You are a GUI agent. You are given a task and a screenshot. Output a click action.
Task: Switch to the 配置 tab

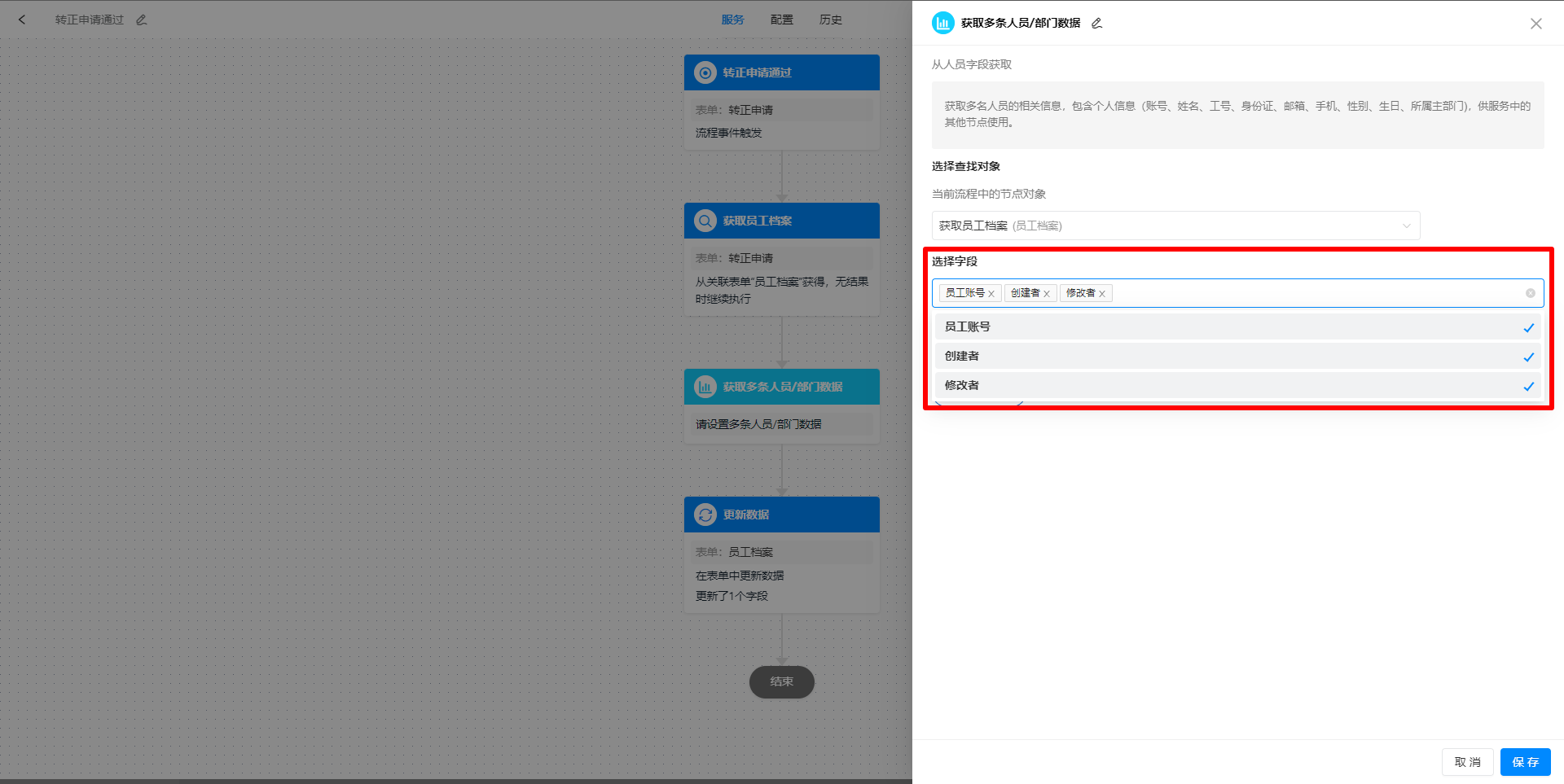[x=781, y=20]
